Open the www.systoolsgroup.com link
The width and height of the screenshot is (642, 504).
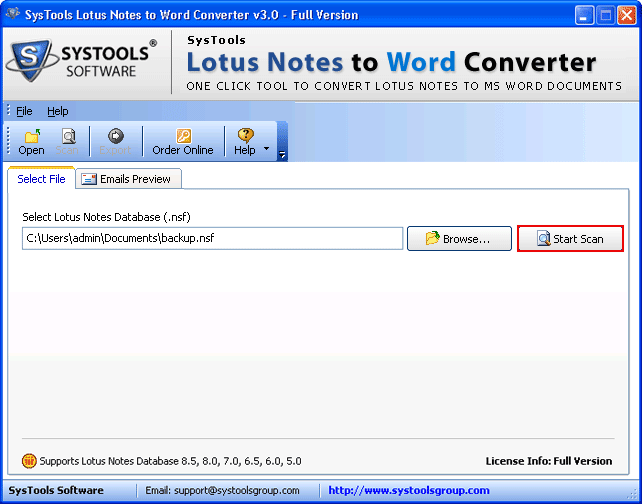pyautogui.click(x=409, y=490)
